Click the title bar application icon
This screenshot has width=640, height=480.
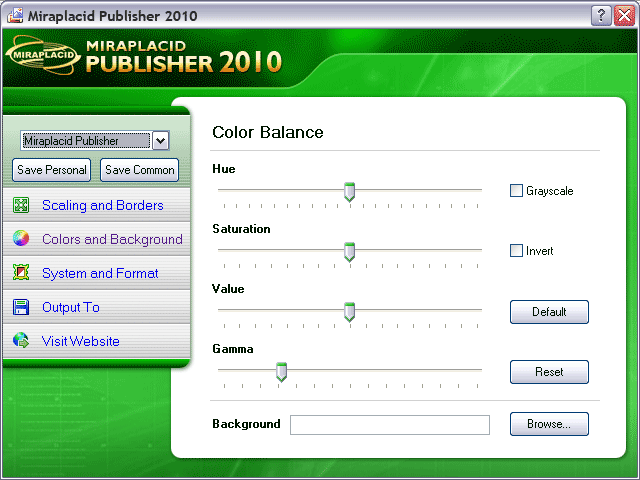pos(15,16)
